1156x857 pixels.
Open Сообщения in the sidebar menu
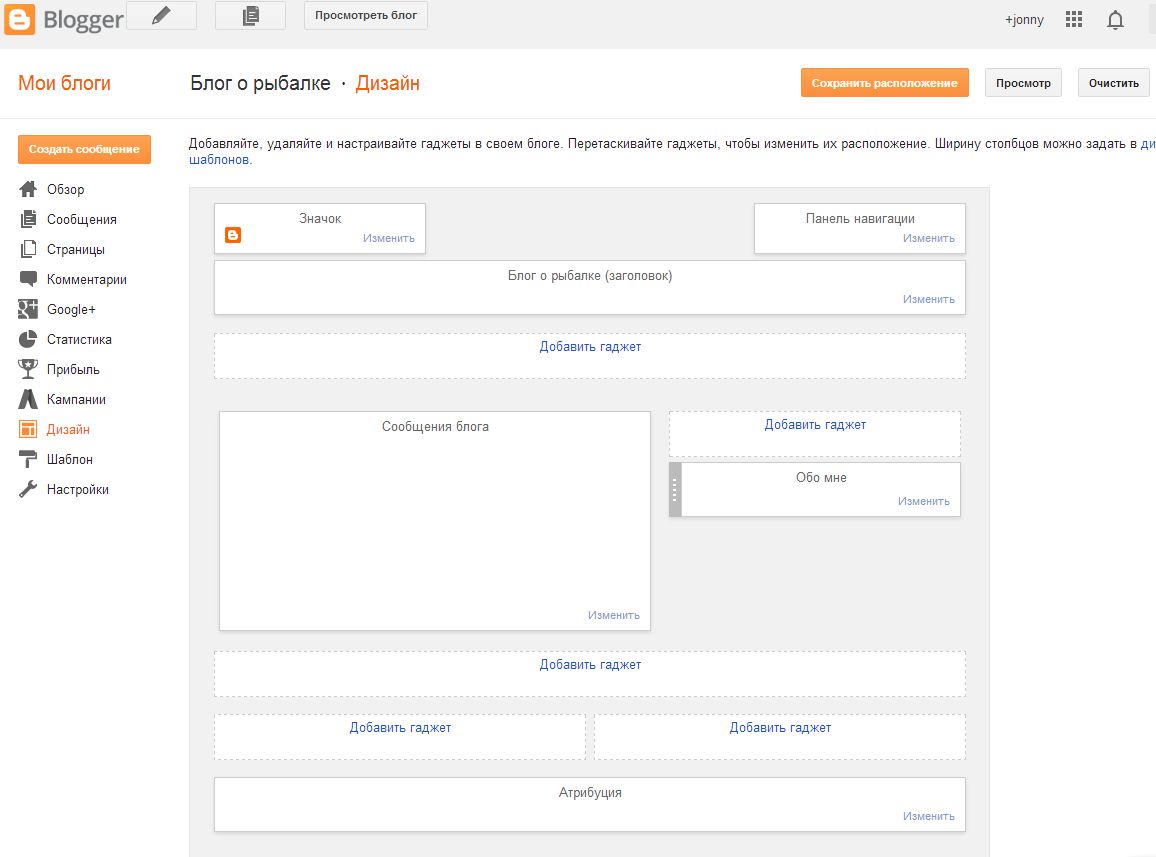pyautogui.click(x=81, y=219)
